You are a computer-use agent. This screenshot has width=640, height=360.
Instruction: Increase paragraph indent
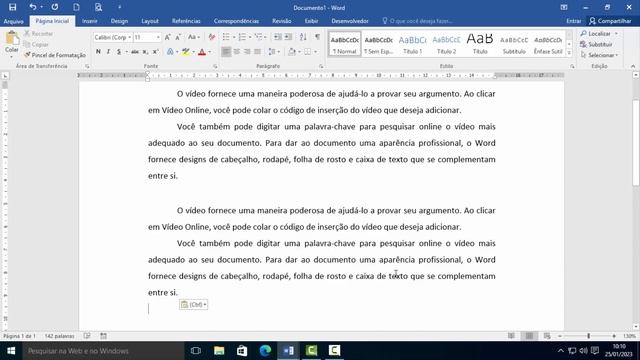pyautogui.click(x=288, y=37)
